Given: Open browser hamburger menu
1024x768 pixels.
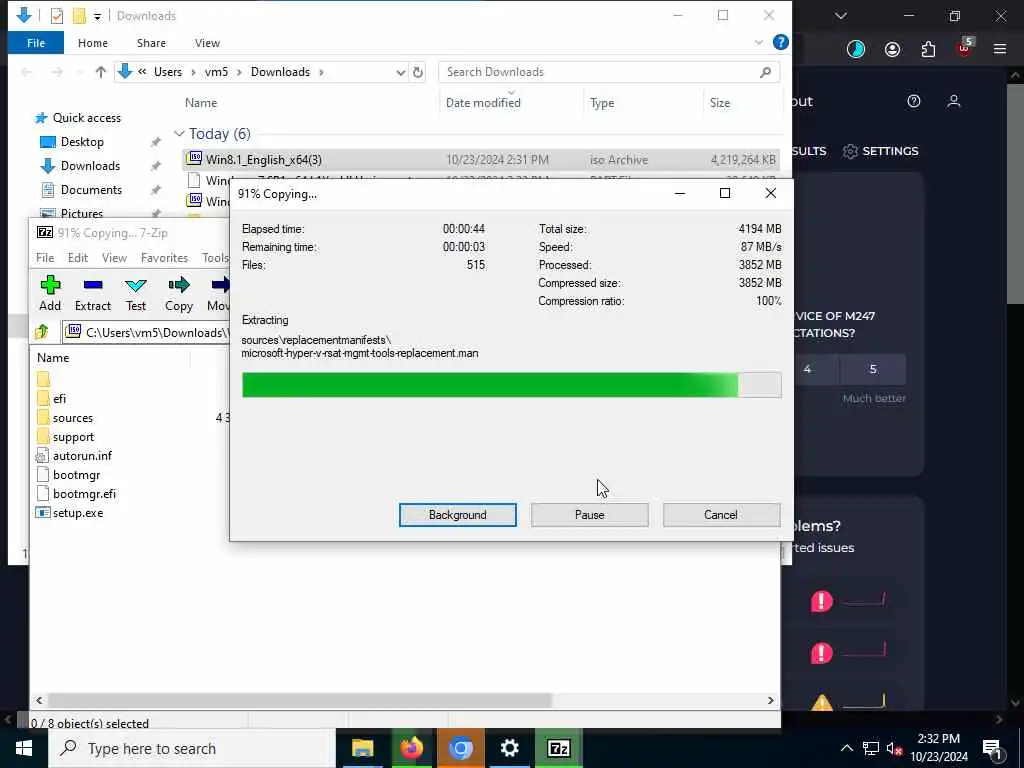Looking at the screenshot, I should (1000, 49).
